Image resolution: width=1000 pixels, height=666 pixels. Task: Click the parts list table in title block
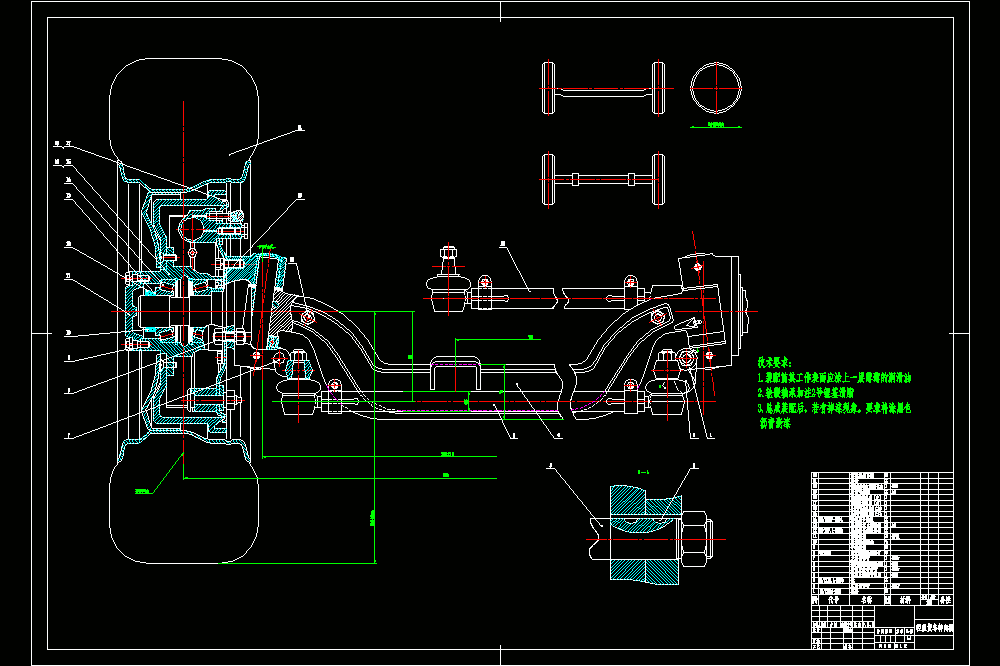[x=882, y=538]
